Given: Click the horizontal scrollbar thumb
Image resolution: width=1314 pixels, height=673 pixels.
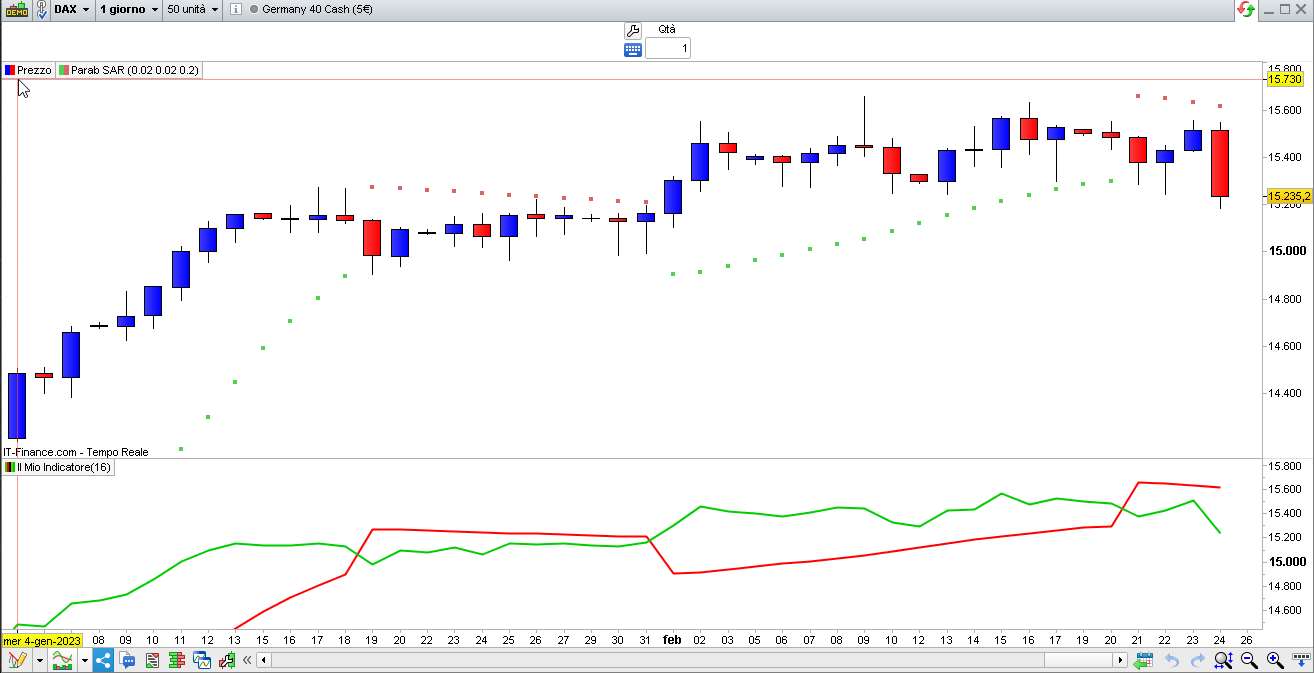Looking at the screenshot, I should 1079,660.
